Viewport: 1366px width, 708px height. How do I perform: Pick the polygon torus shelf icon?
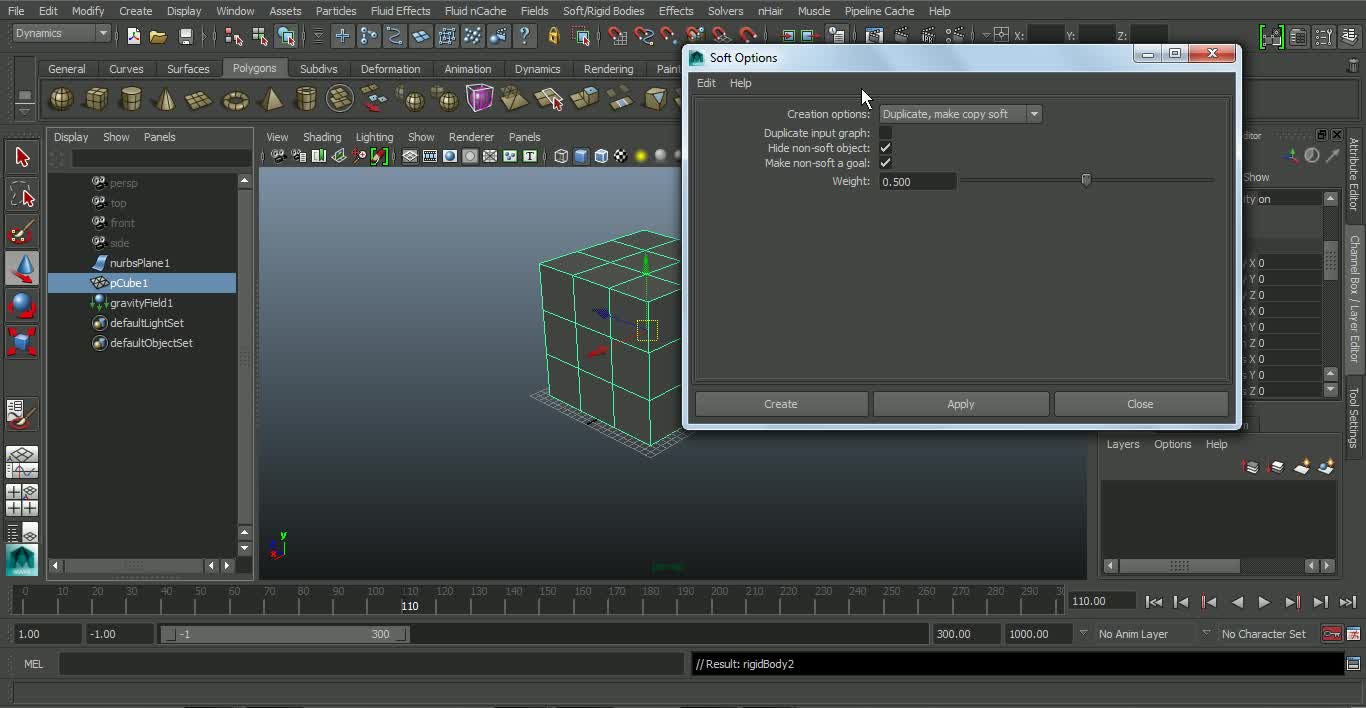(x=235, y=99)
